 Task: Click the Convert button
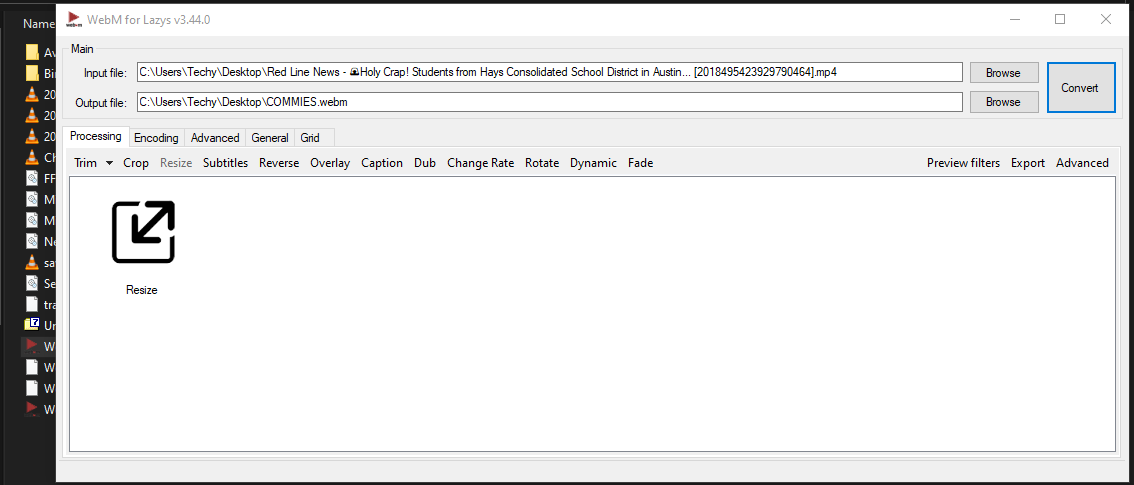click(1080, 87)
